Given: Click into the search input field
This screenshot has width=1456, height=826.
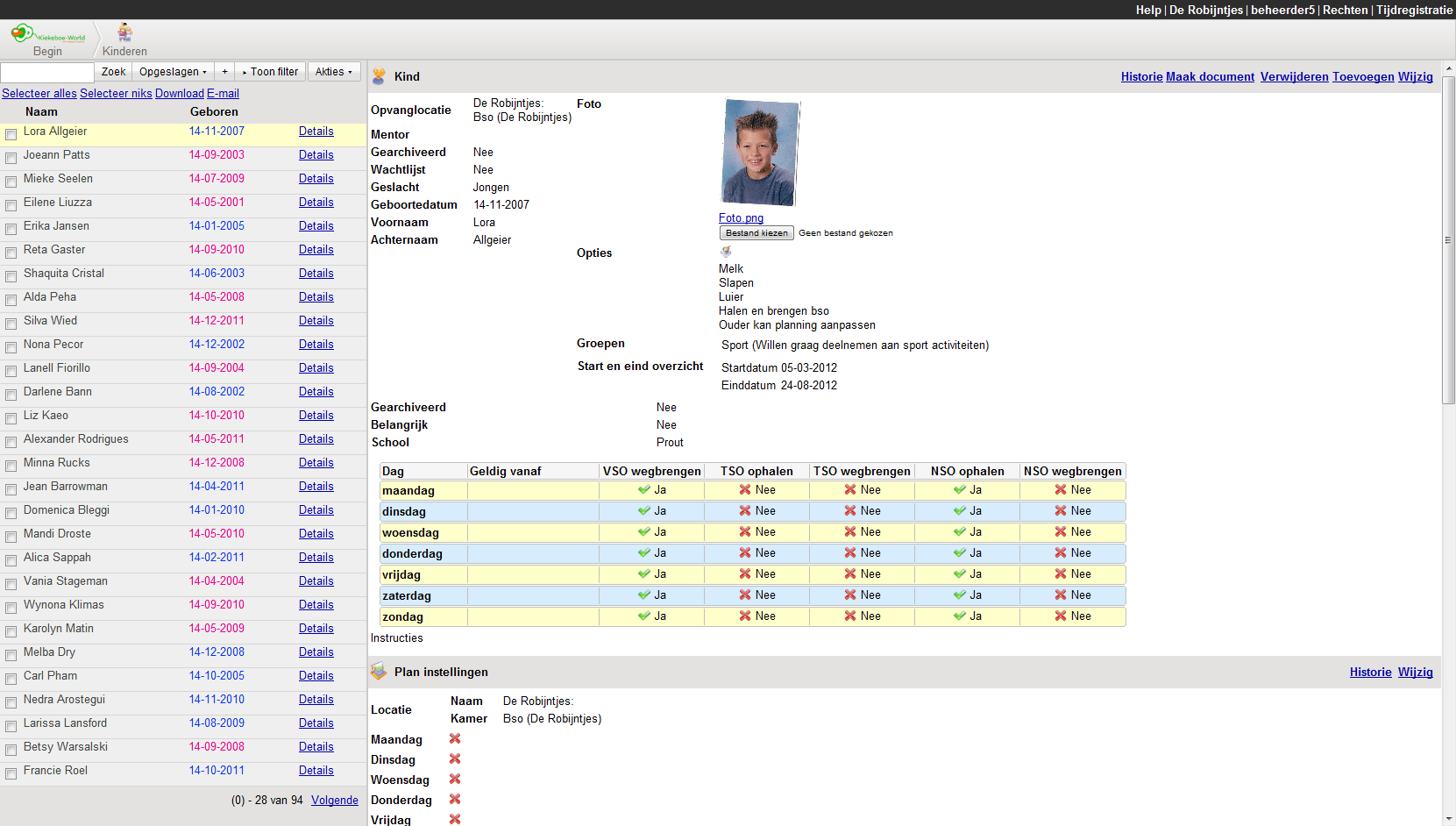Looking at the screenshot, I should [x=47, y=72].
